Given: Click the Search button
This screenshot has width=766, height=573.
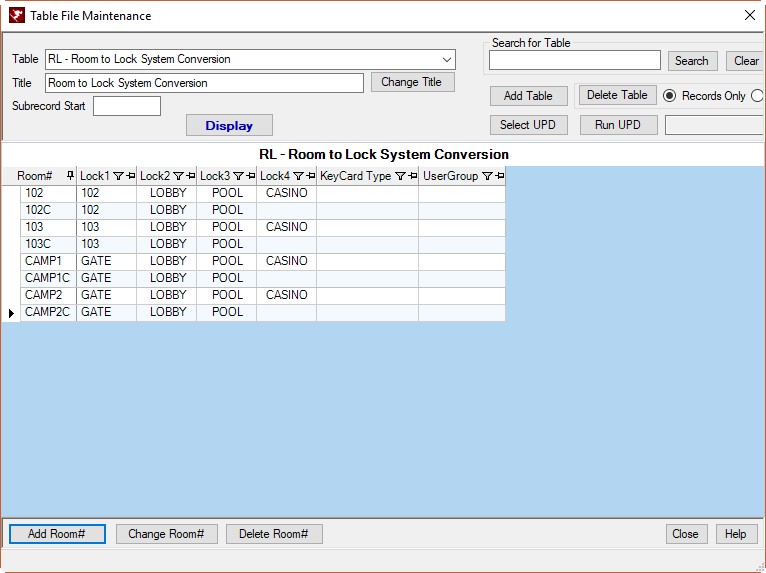Looking at the screenshot, I should [x=692, y=61].
